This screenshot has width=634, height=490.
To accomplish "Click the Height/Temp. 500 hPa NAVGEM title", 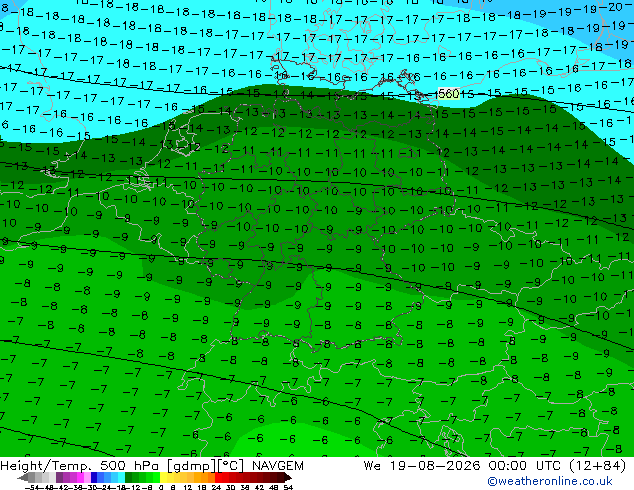I will [x=152, y=466].
